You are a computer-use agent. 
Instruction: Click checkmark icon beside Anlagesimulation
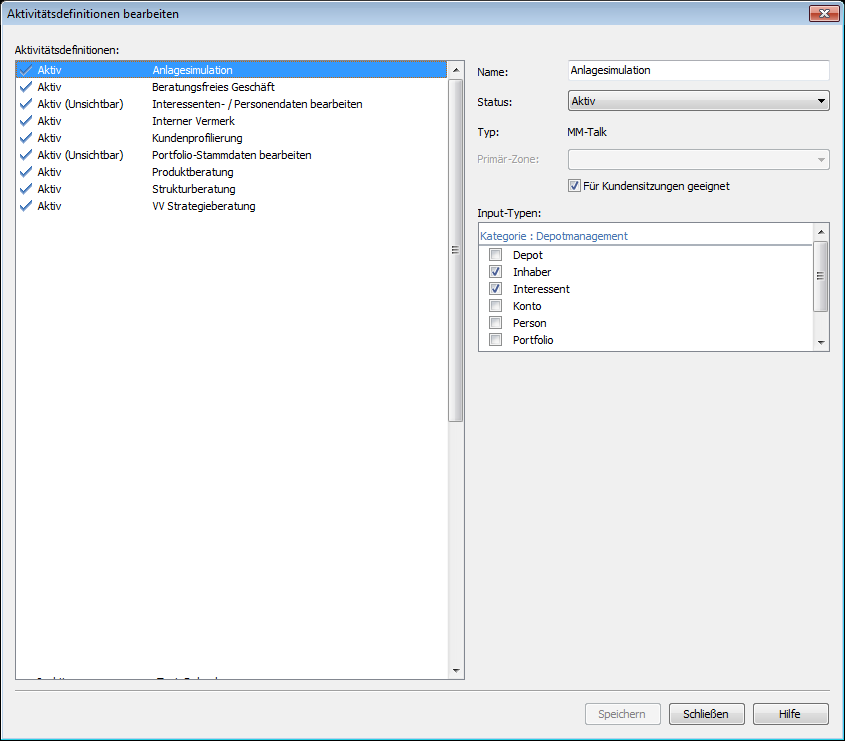pos(26,71)
